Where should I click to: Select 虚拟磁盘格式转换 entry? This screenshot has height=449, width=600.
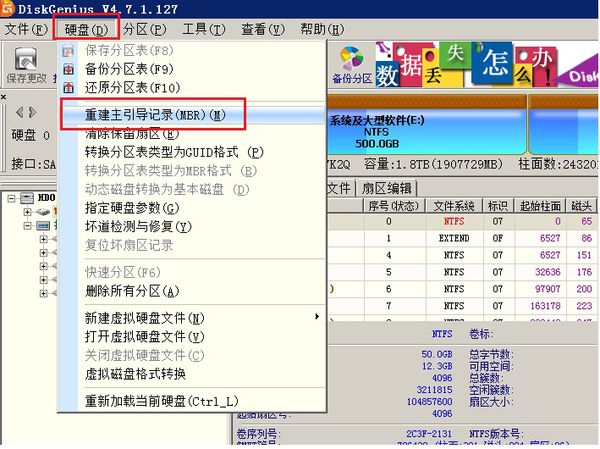click(x=192, y=374)
